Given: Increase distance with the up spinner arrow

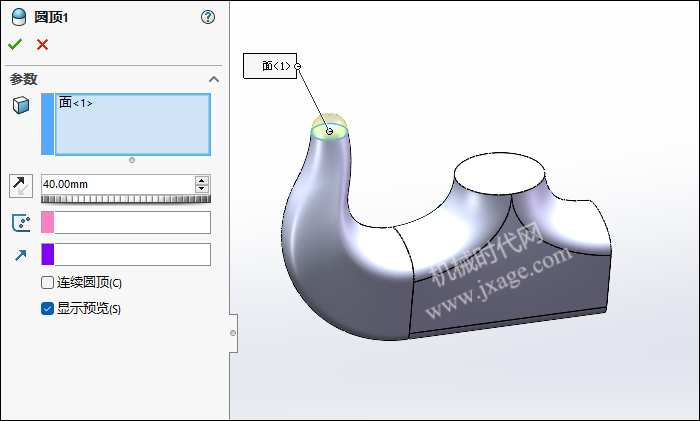Looking at the screenshot, I should (x=202, y=180).
